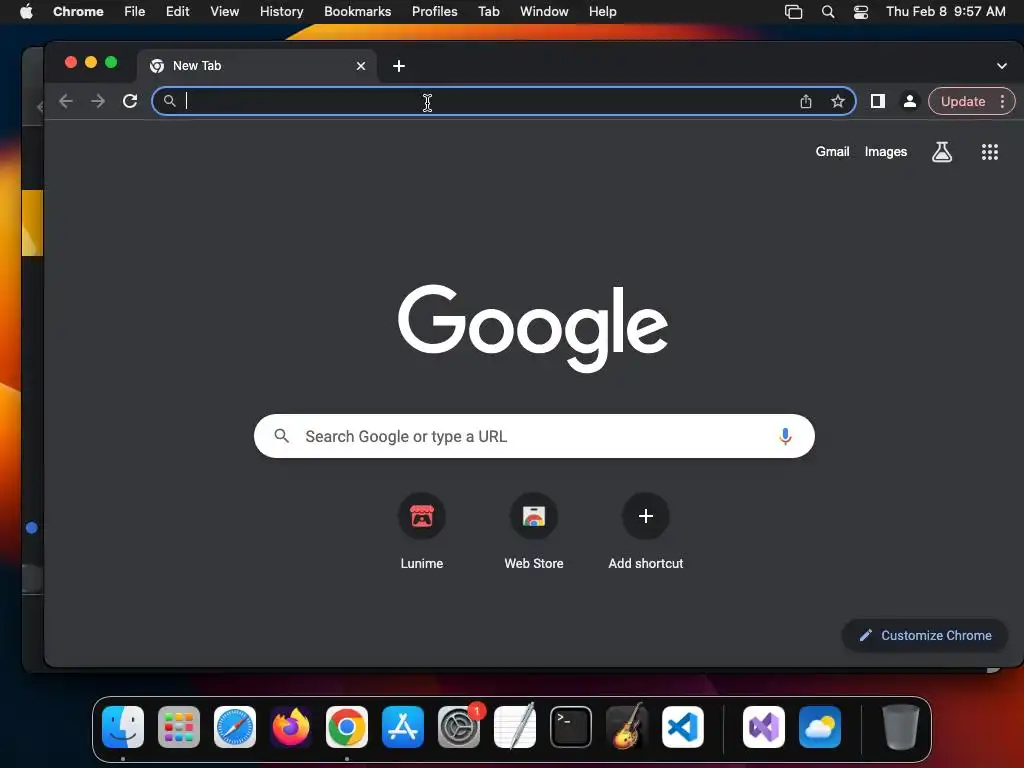
Task: Click the Update button
Action: pyautogui.click(x=963, y=101)
